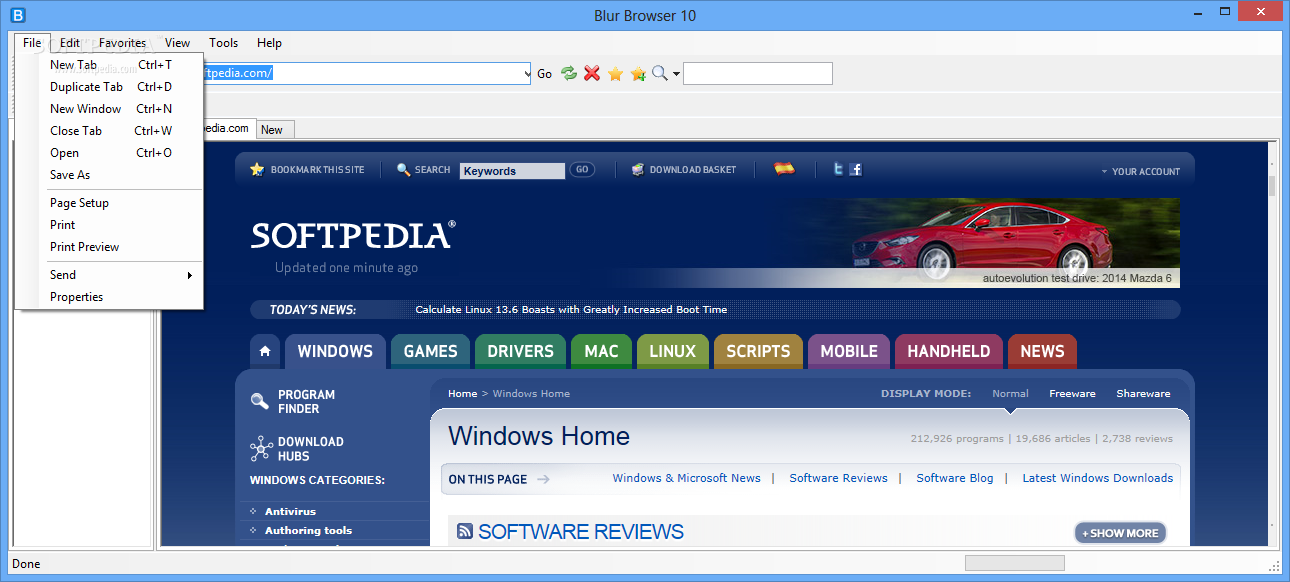Click the RSS icon beside Software Reviews
Screen dimensions: 1290x582
click(465, 532)
